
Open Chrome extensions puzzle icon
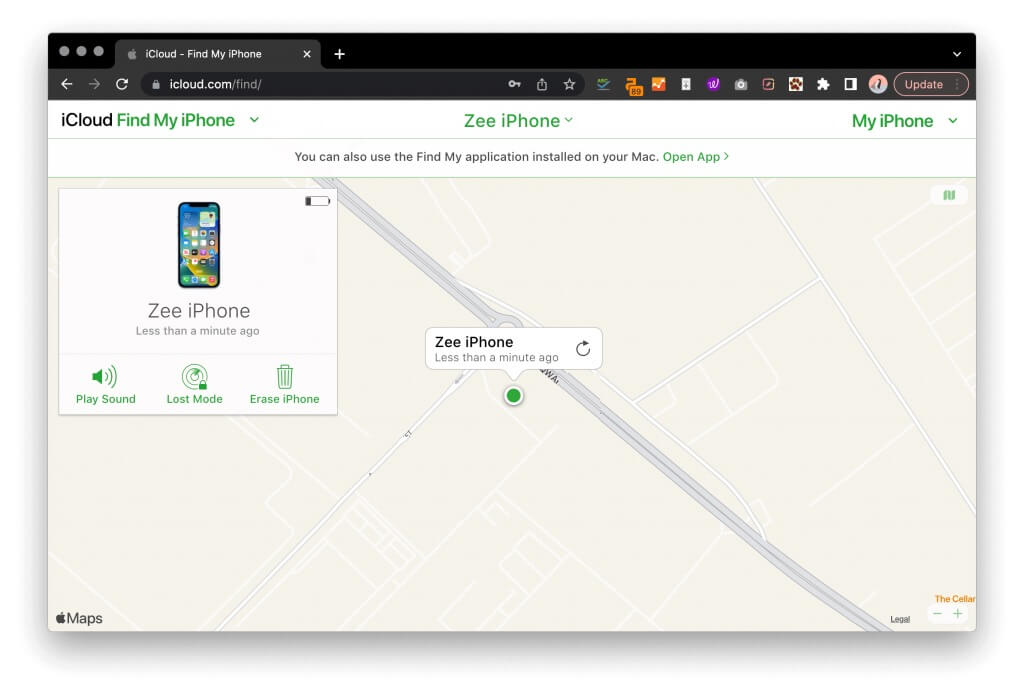pyautogui.click(x=823, y=85)
